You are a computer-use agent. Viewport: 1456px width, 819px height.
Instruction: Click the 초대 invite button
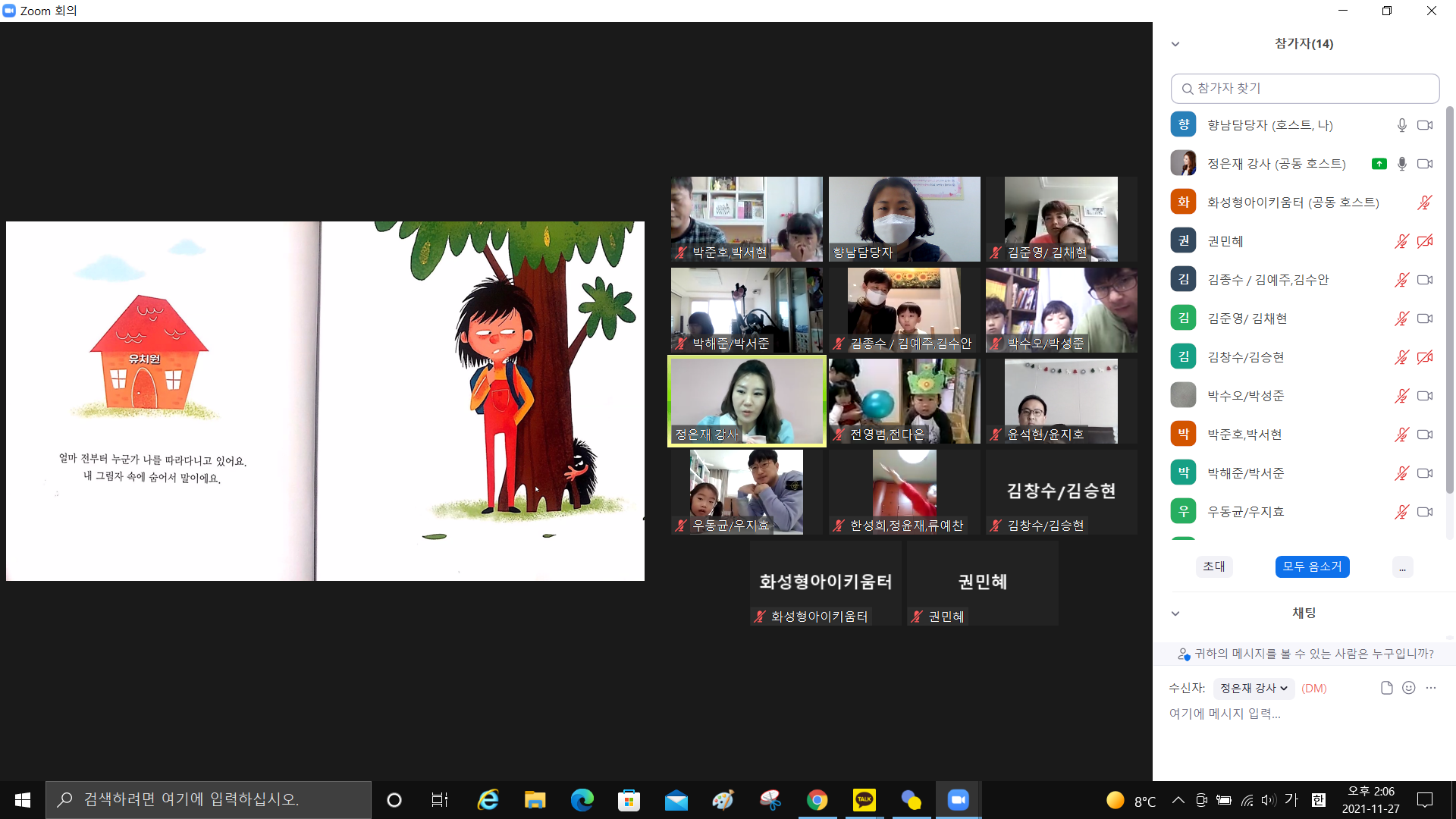1214,566
